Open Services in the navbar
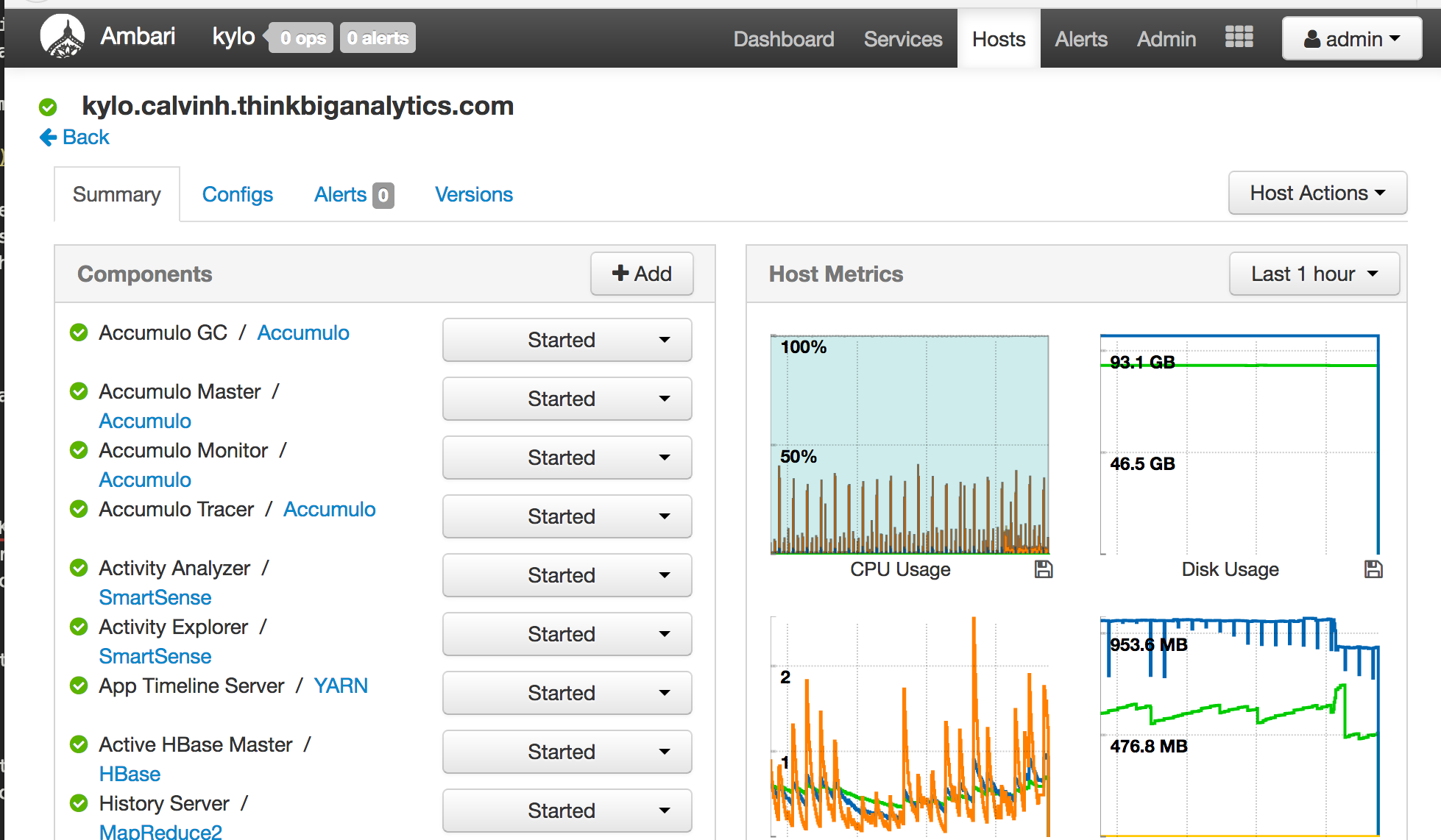This screenshot has height=840, width=1441. (x=903, y=39)
